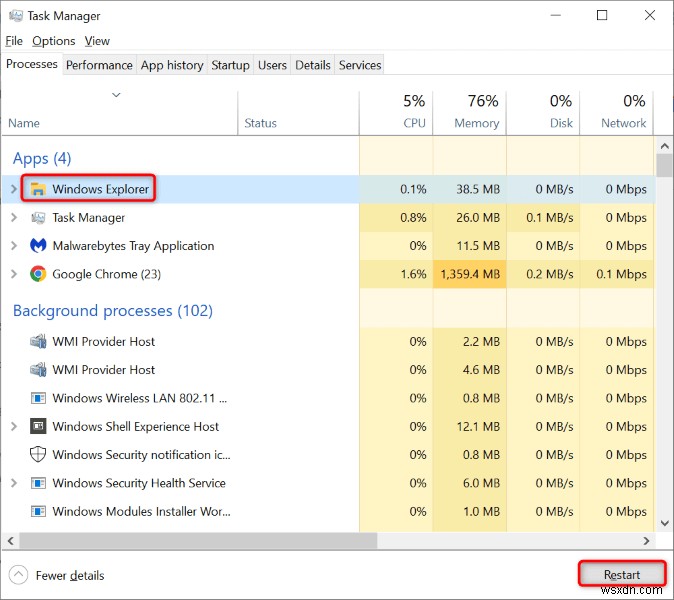Screen dimensions: 674x600
Task: Click the Background processes (102) heading
Action: 113,311
